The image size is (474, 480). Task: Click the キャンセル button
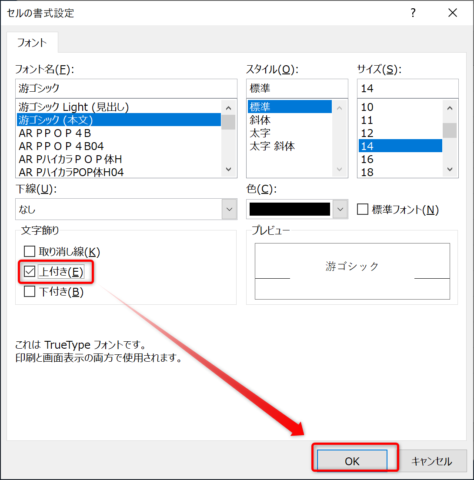[432, 461]
